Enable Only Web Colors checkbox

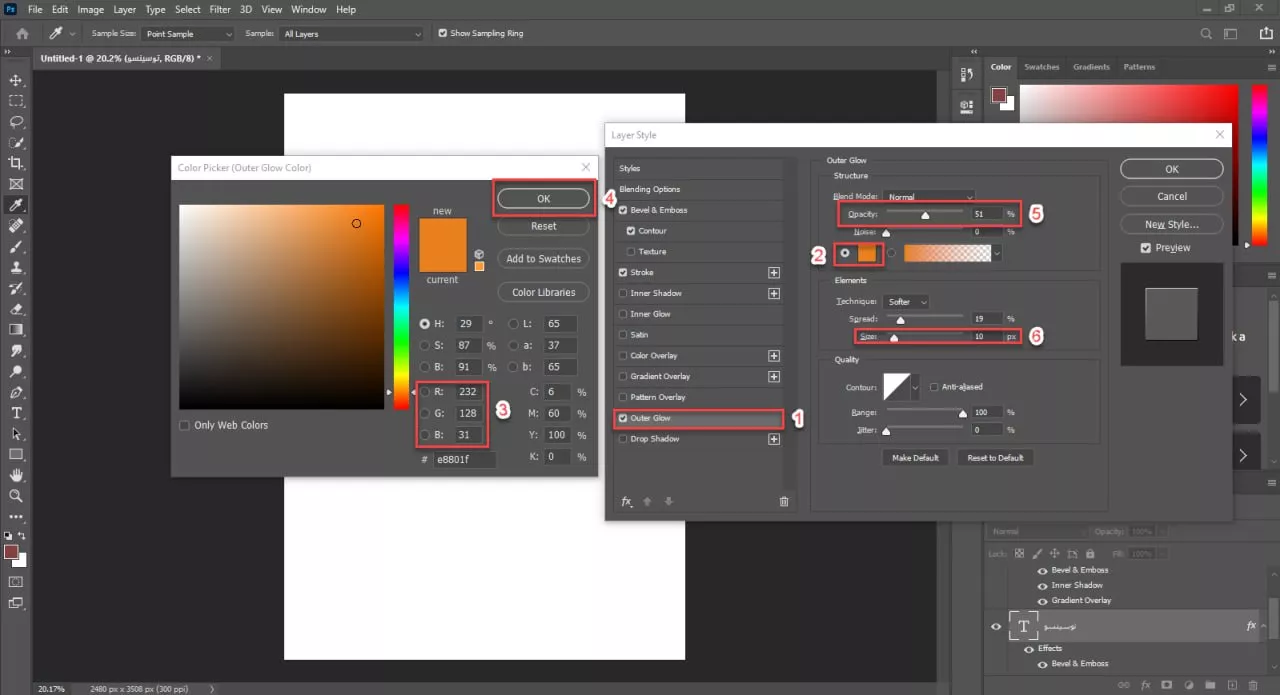point(184,425)
